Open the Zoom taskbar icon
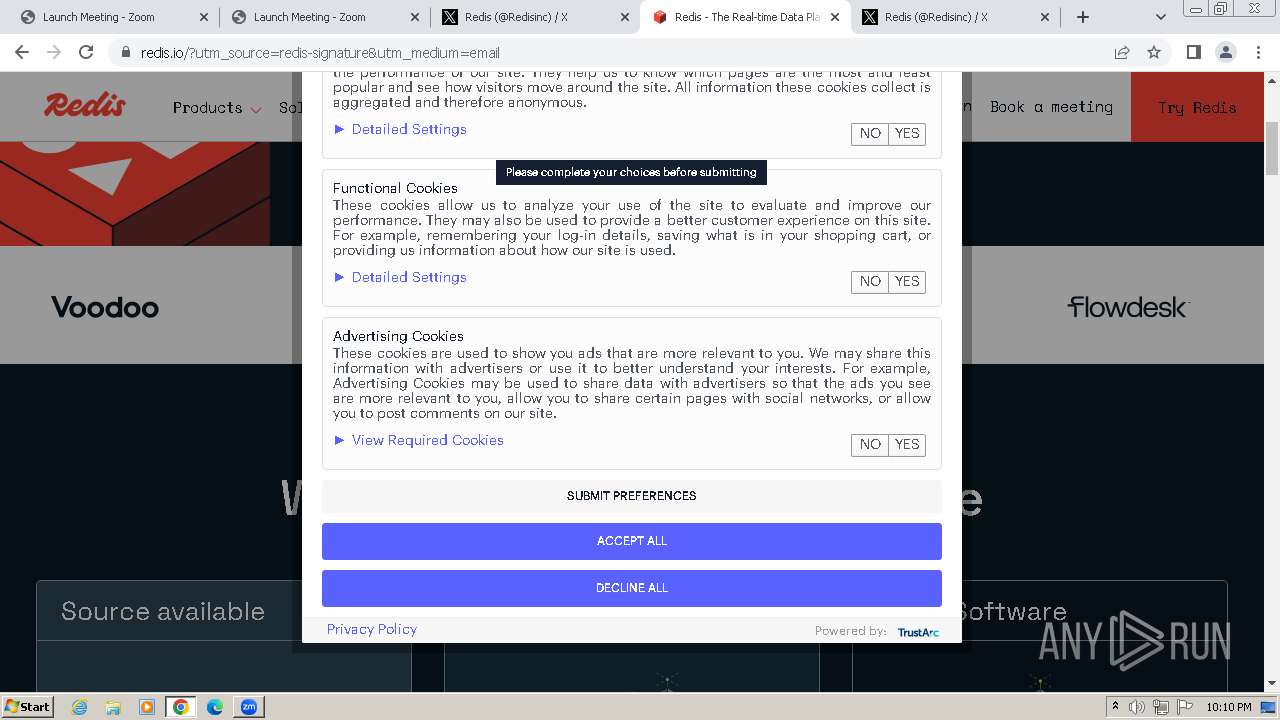1280x720 pixels. coord(248,707)
